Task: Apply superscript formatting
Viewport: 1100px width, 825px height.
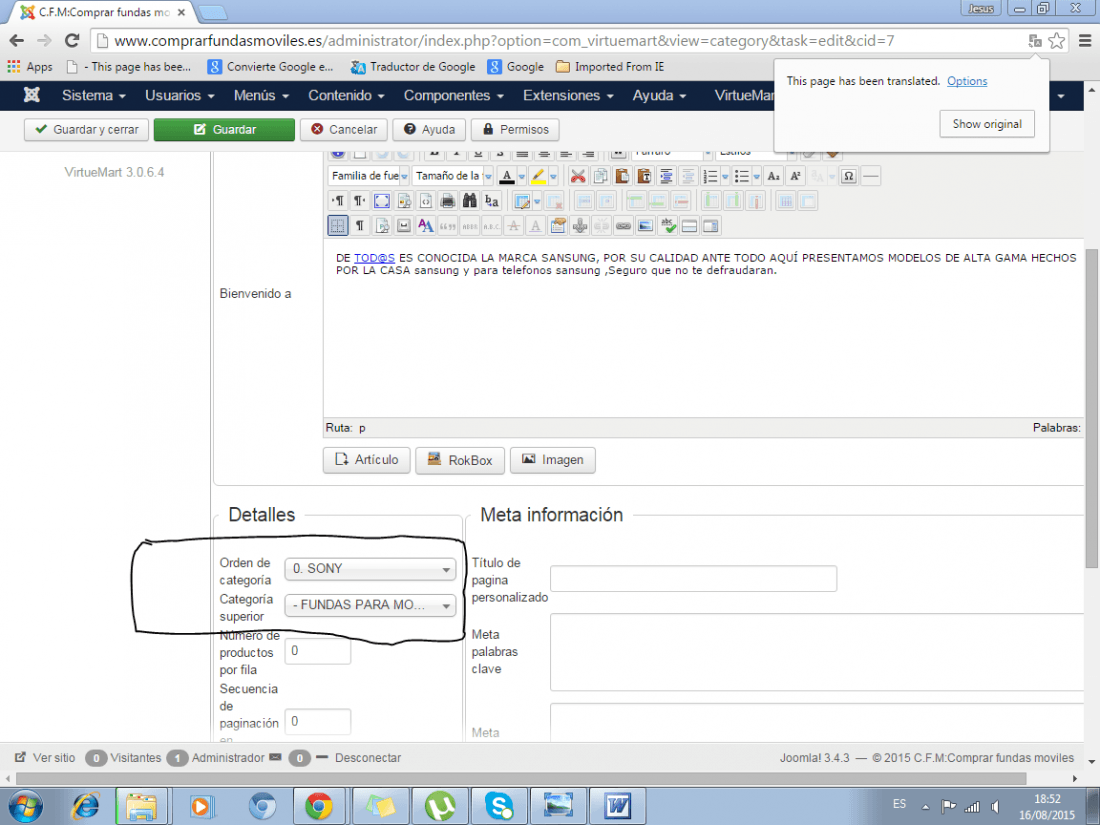Action: pyautogui.click(x=795, y=176)
